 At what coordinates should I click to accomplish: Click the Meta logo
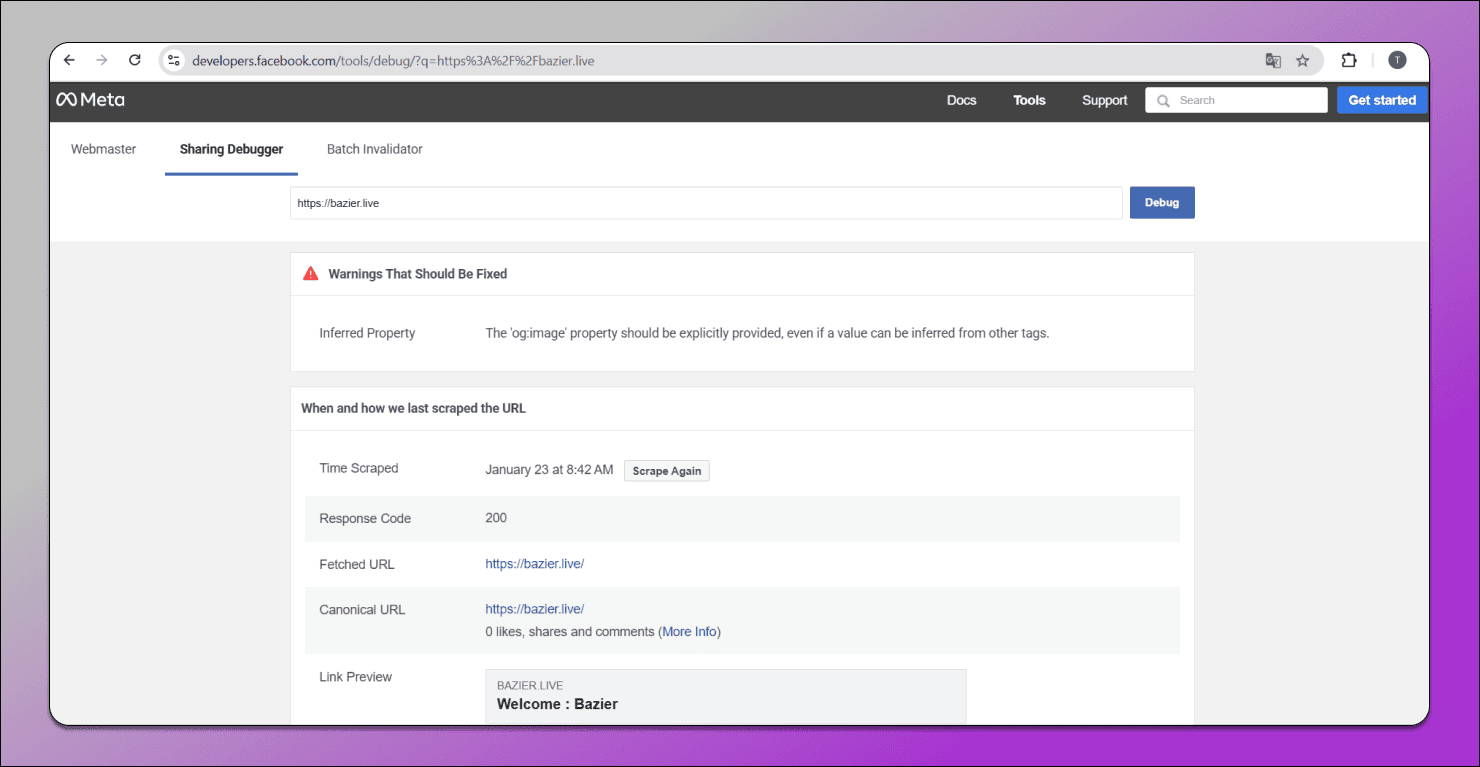click(90, 100)
